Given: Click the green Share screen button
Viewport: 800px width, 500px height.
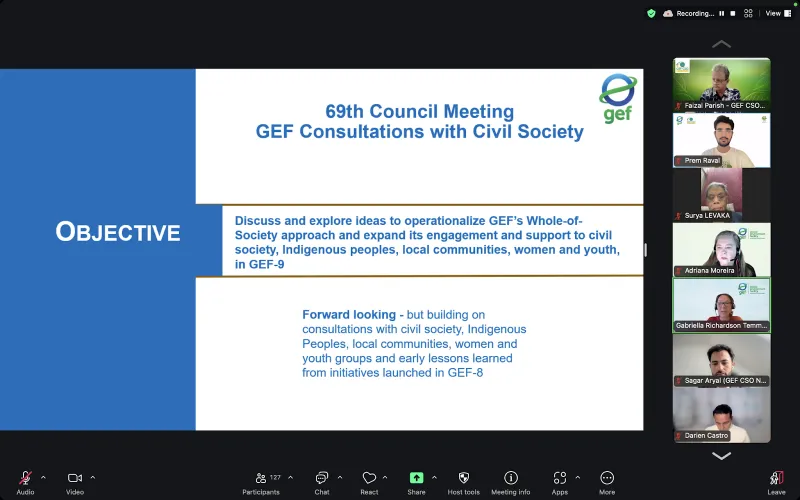Looking at the screenshot, I should (x=416, y=478).
